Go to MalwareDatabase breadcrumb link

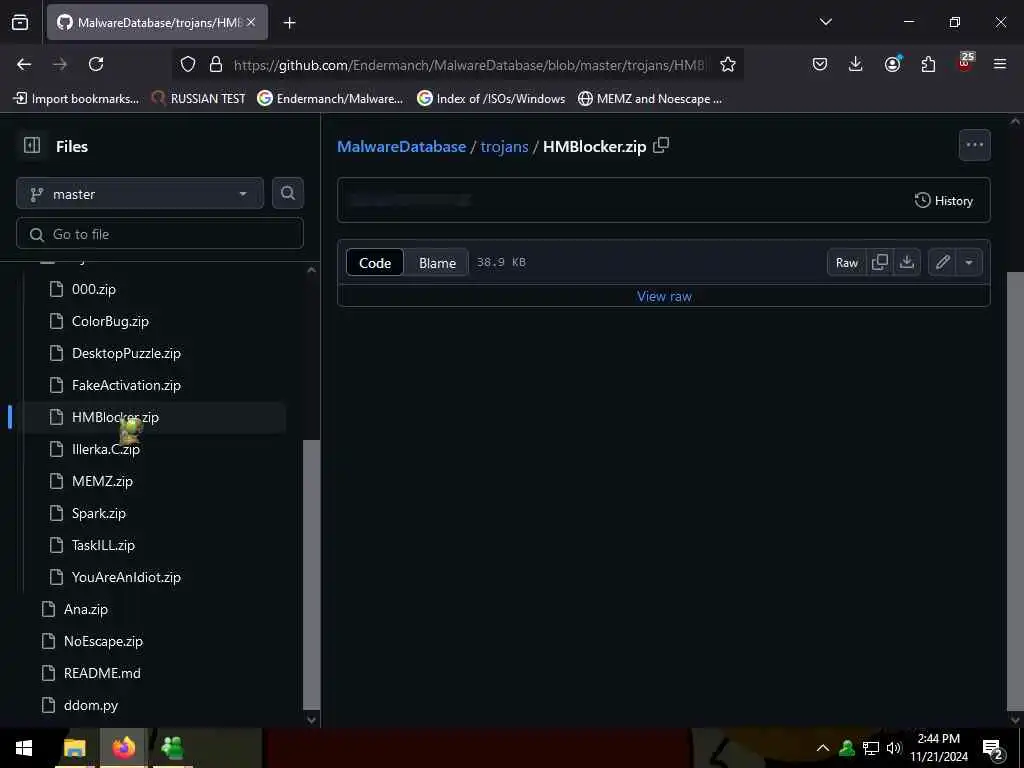point(402,146)
